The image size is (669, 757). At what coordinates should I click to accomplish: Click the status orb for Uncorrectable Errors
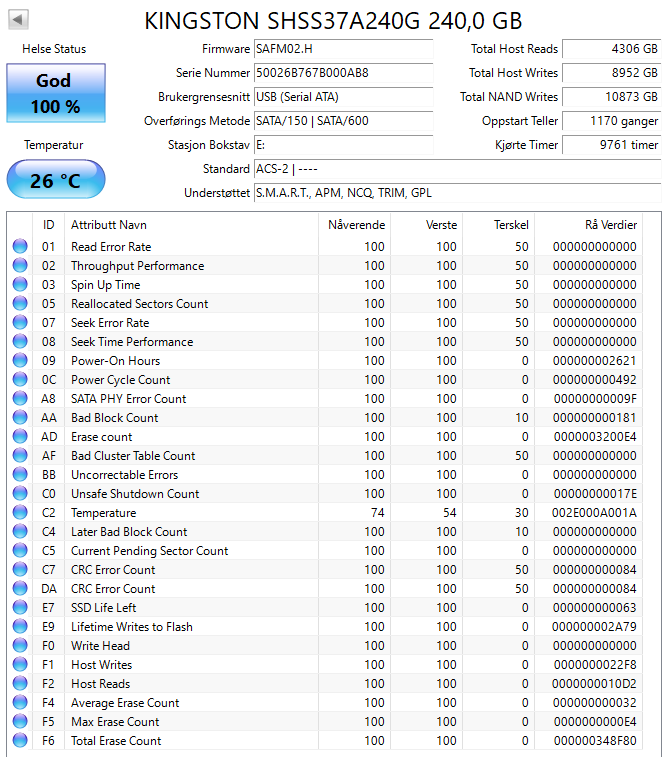[20, 474]
